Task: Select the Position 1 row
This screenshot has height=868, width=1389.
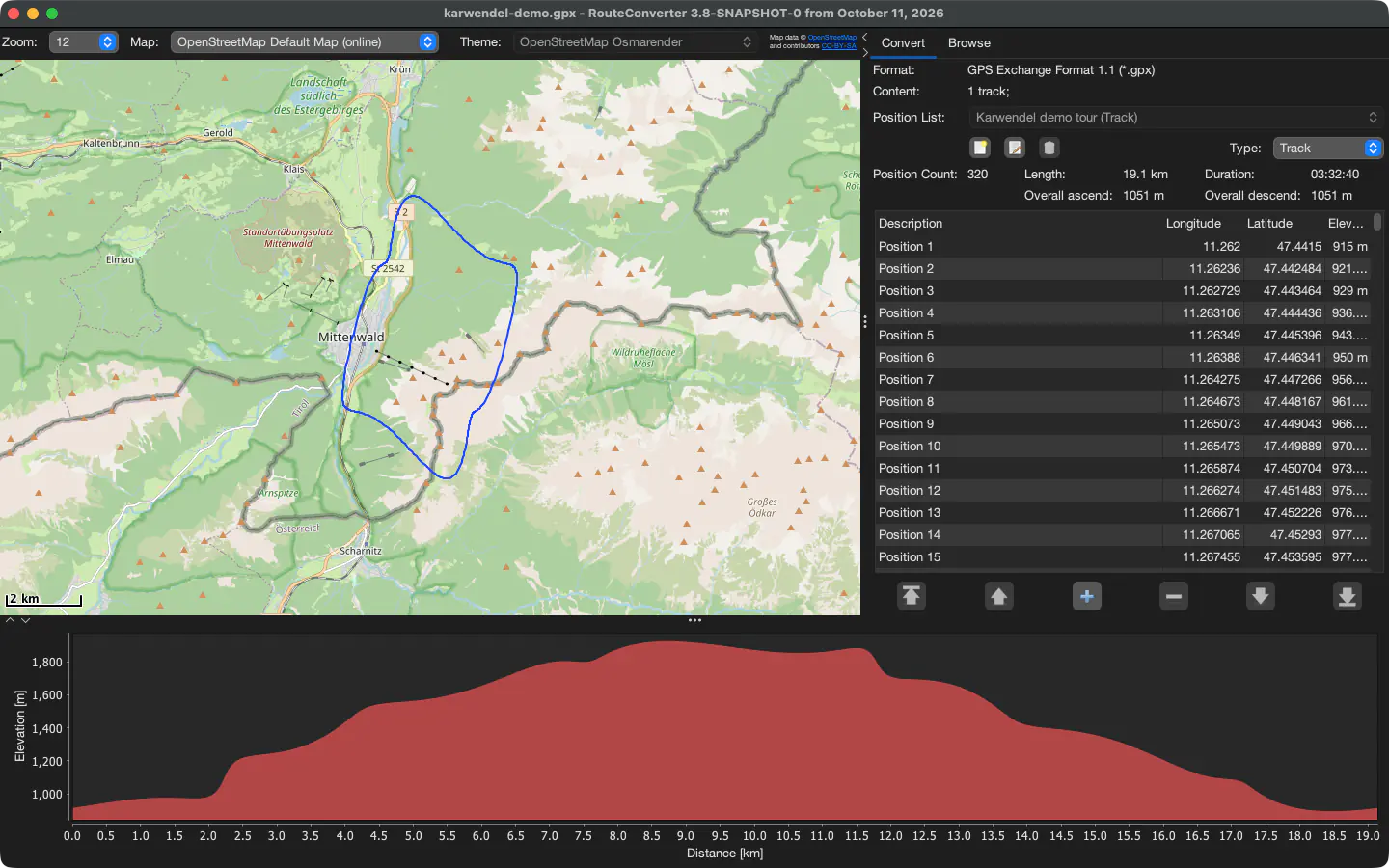Action: (1123, 247)
